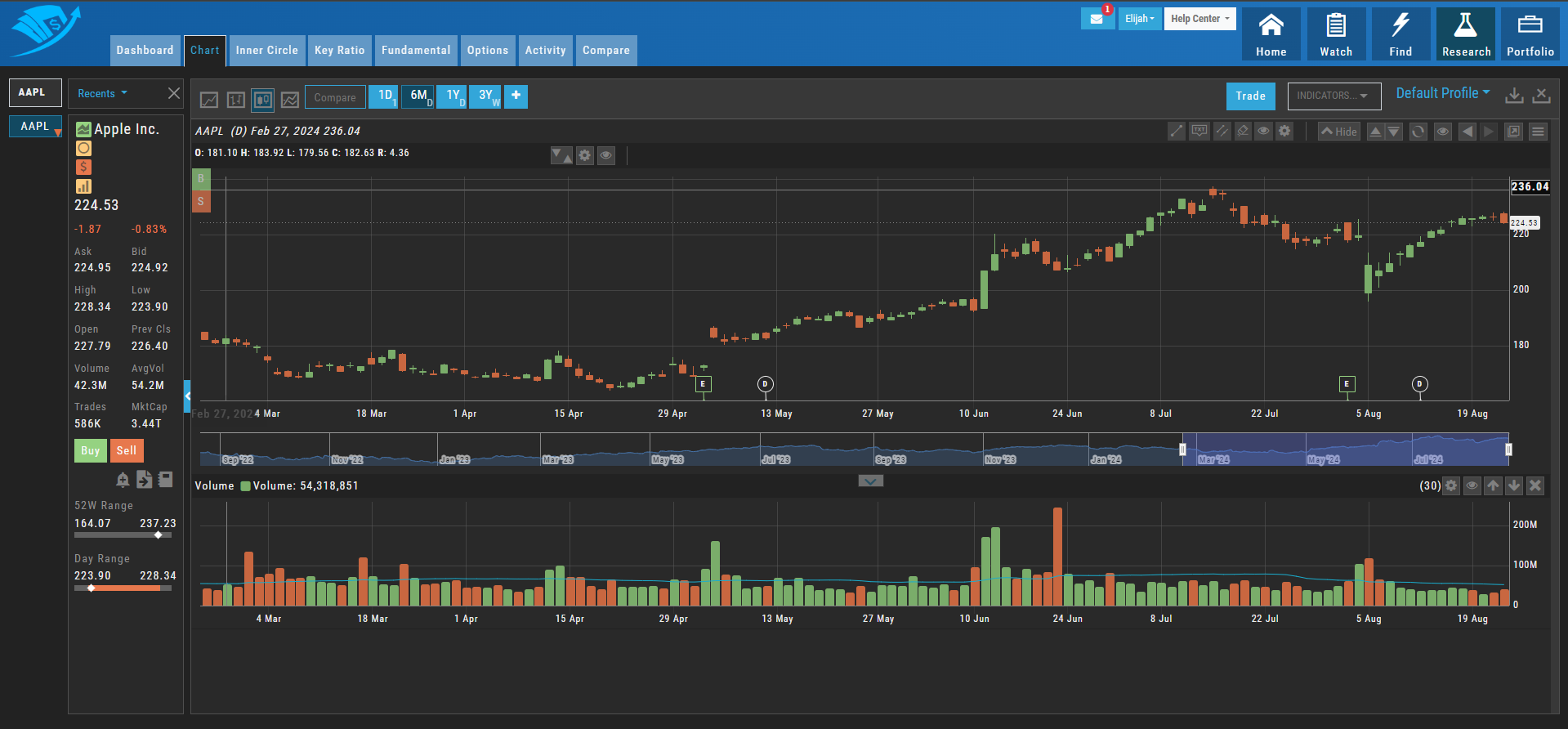Open the INDICATORS dropdown
The width and height of the screenshot is (1568, 729).
click(1334, 96)
